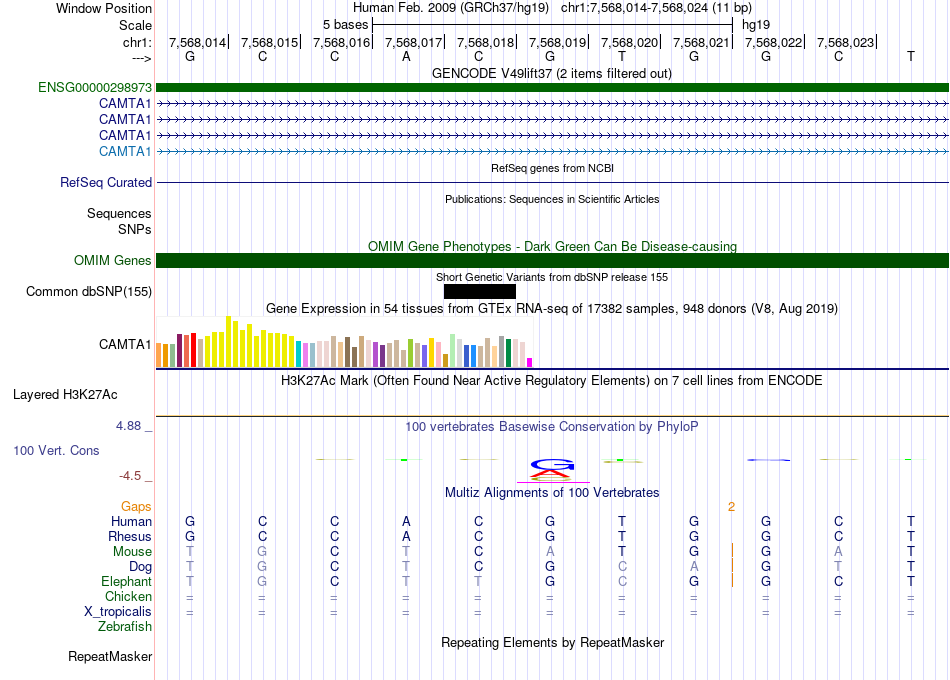This screenshot has height=680, width=950.
Task: Click the H3K27Ac Mark ENCODE track title
Action: 552,381
